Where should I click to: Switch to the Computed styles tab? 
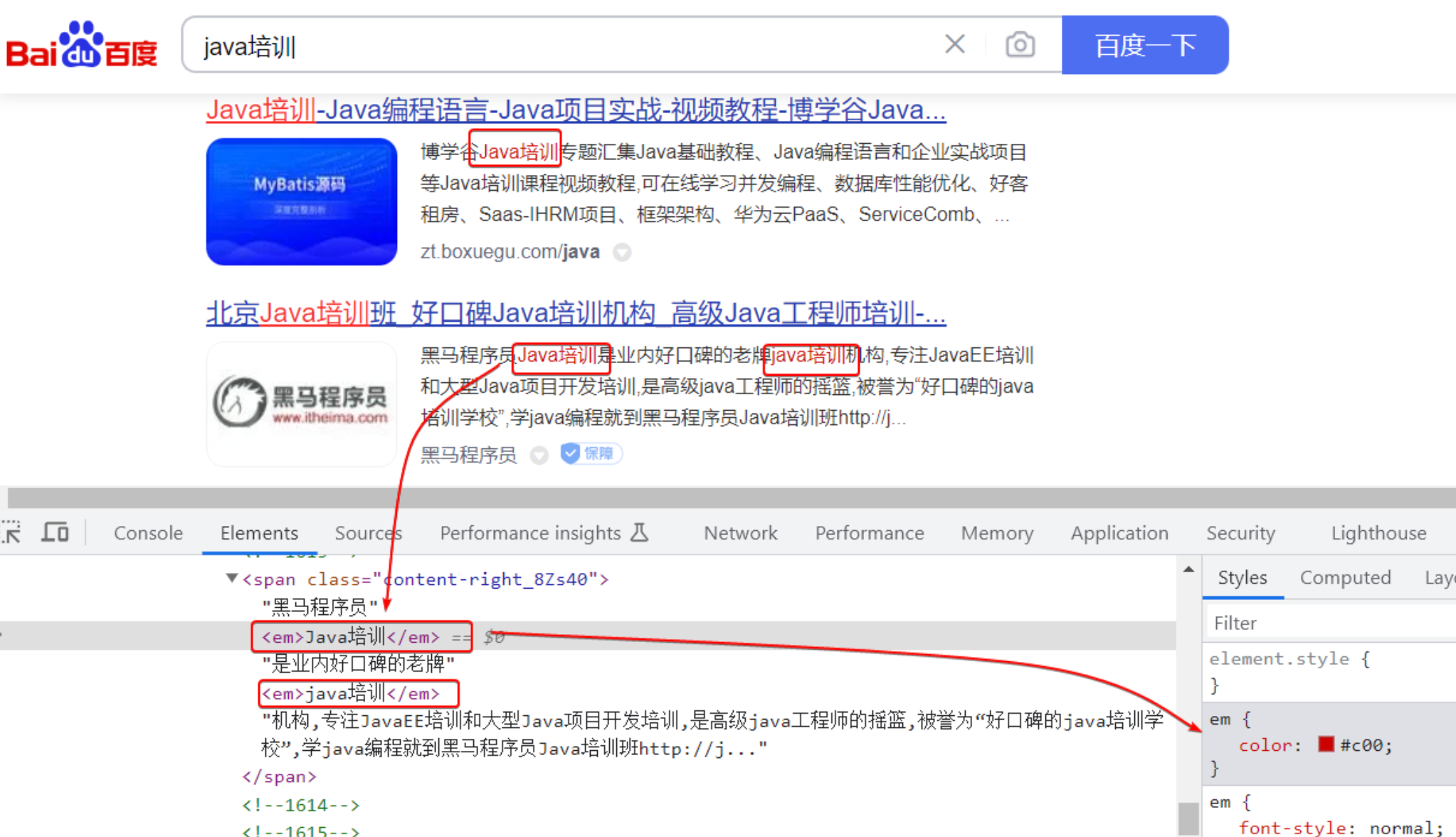tap(1344, 577)
